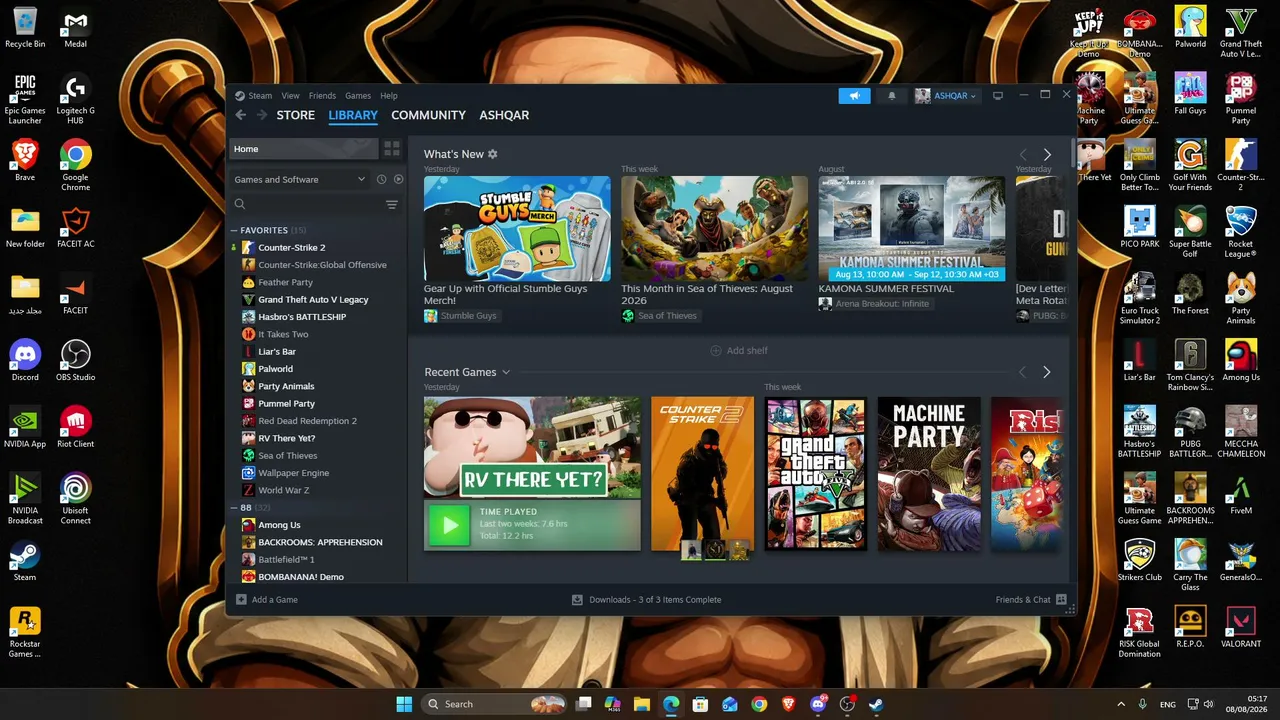Select the Home button in library sidebar
The height and width of the screenshot is (720, 1280).
pos(304,149)
